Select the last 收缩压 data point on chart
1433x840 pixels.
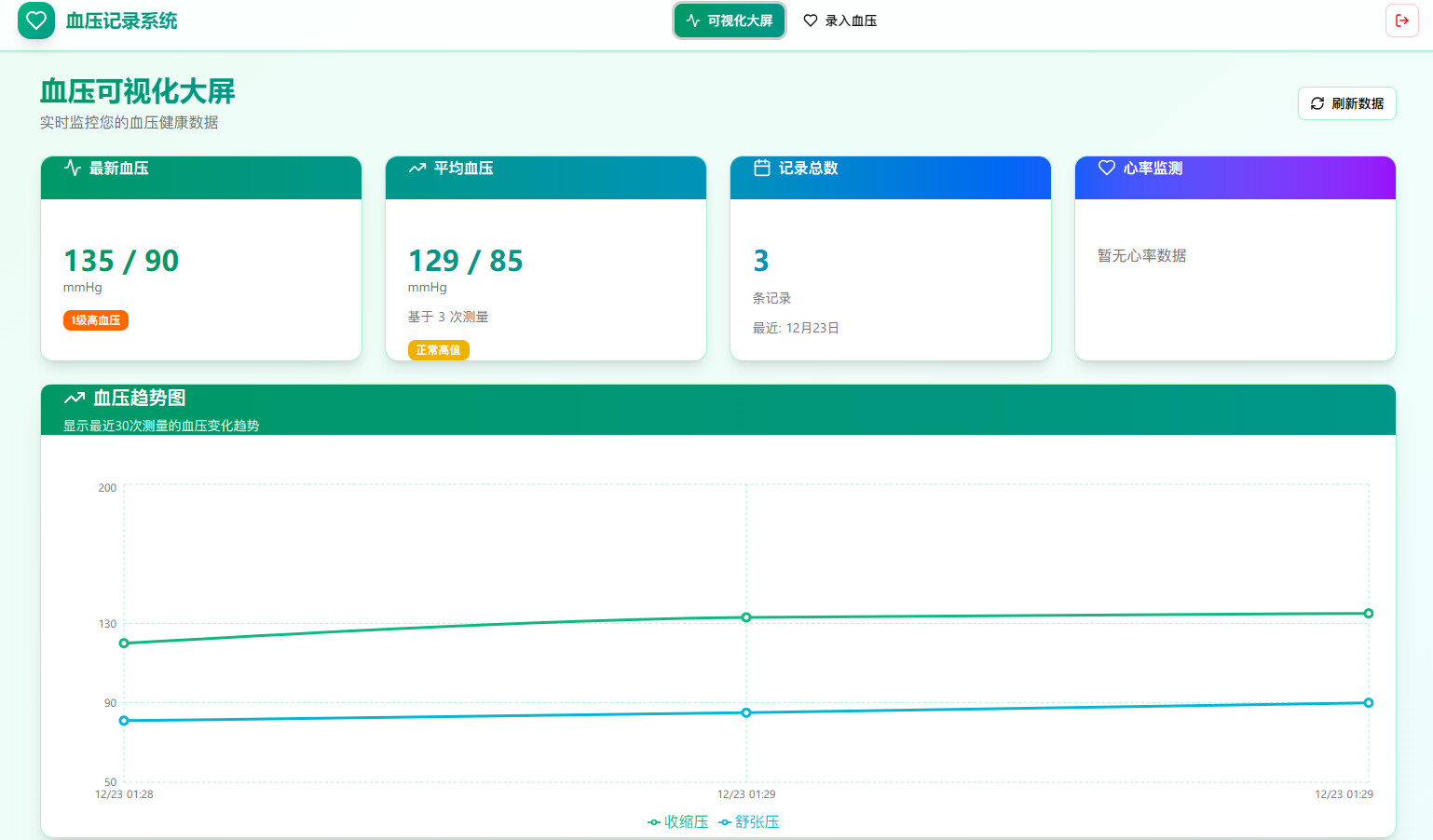1369,613
